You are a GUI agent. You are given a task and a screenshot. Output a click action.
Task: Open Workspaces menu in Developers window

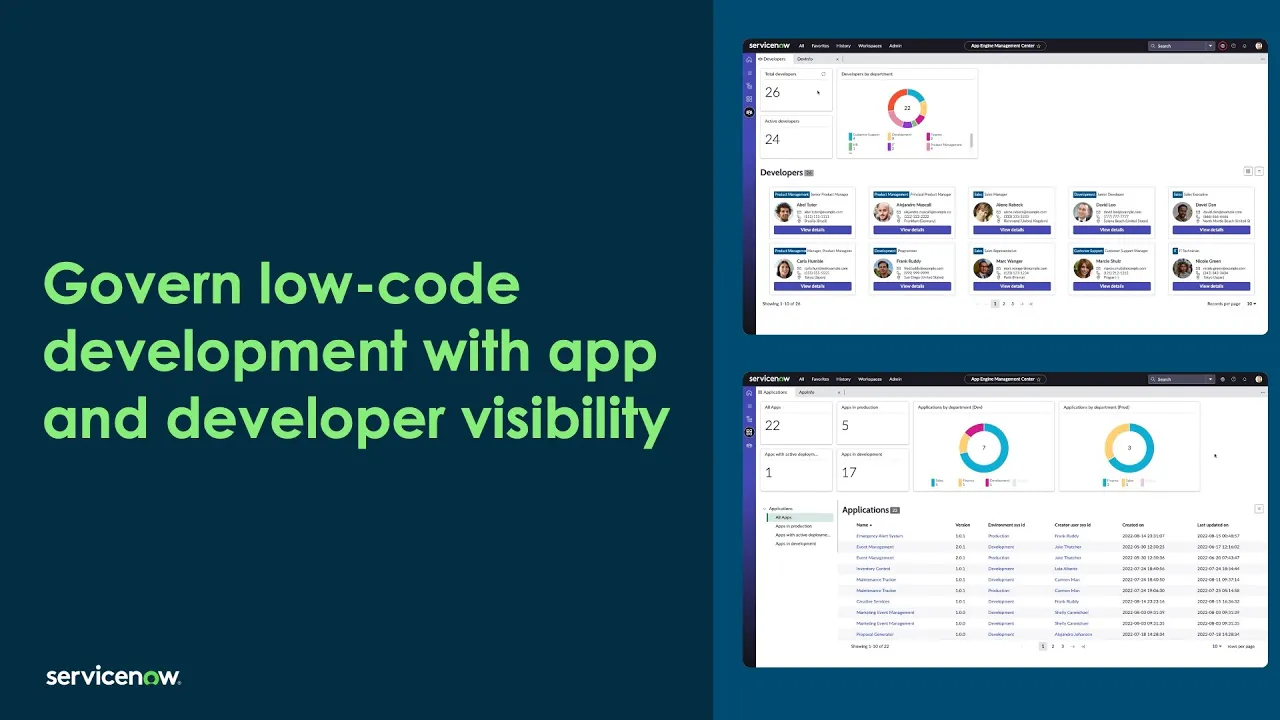[x=870, y=45]
